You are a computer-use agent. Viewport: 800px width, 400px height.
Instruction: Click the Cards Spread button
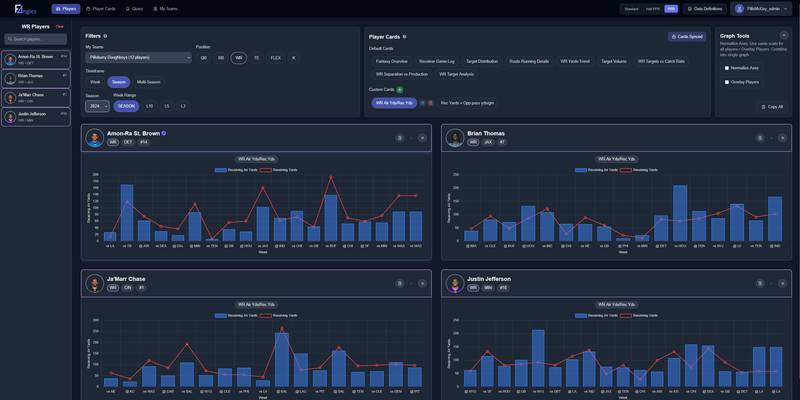click(x=686, y=36)
